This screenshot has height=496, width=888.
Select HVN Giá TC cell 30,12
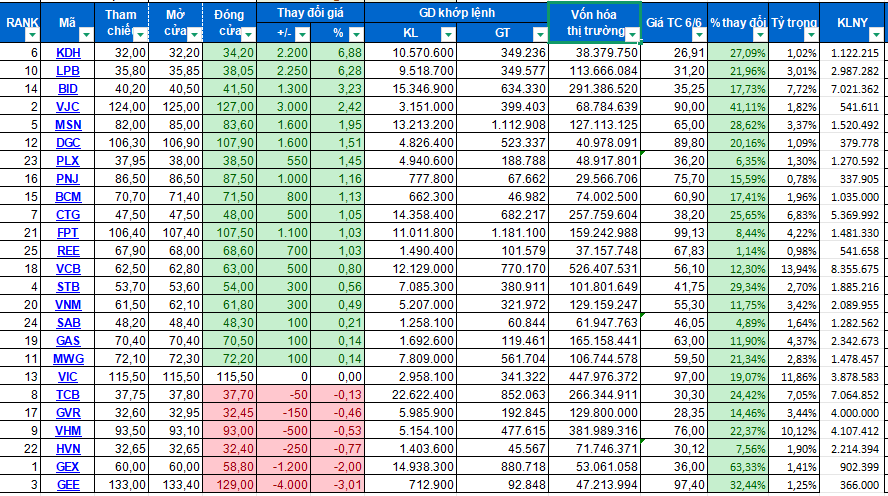(674, 449)
